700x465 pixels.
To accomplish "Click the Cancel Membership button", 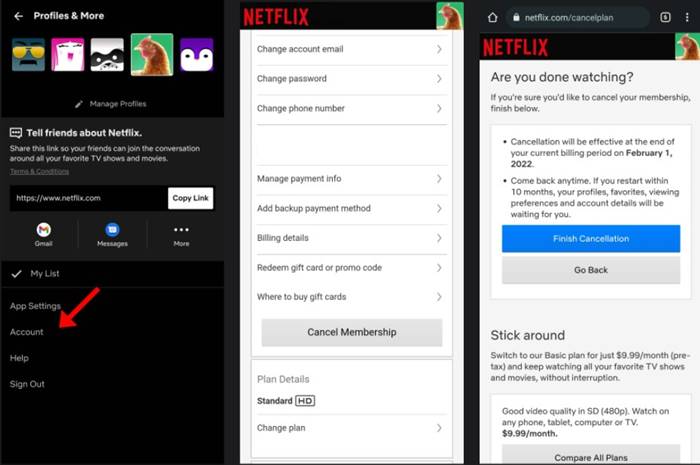I will coord(351,333).
